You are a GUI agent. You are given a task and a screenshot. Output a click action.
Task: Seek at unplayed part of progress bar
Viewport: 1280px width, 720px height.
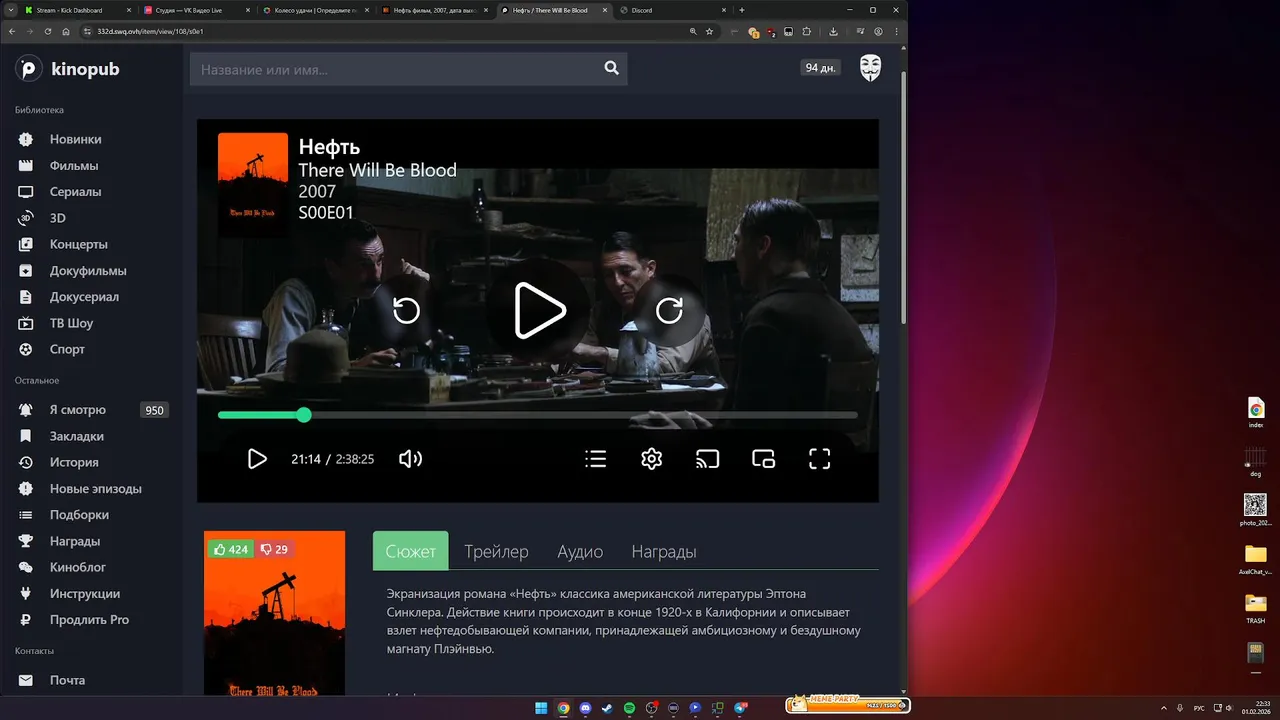[x=584, y=415]
